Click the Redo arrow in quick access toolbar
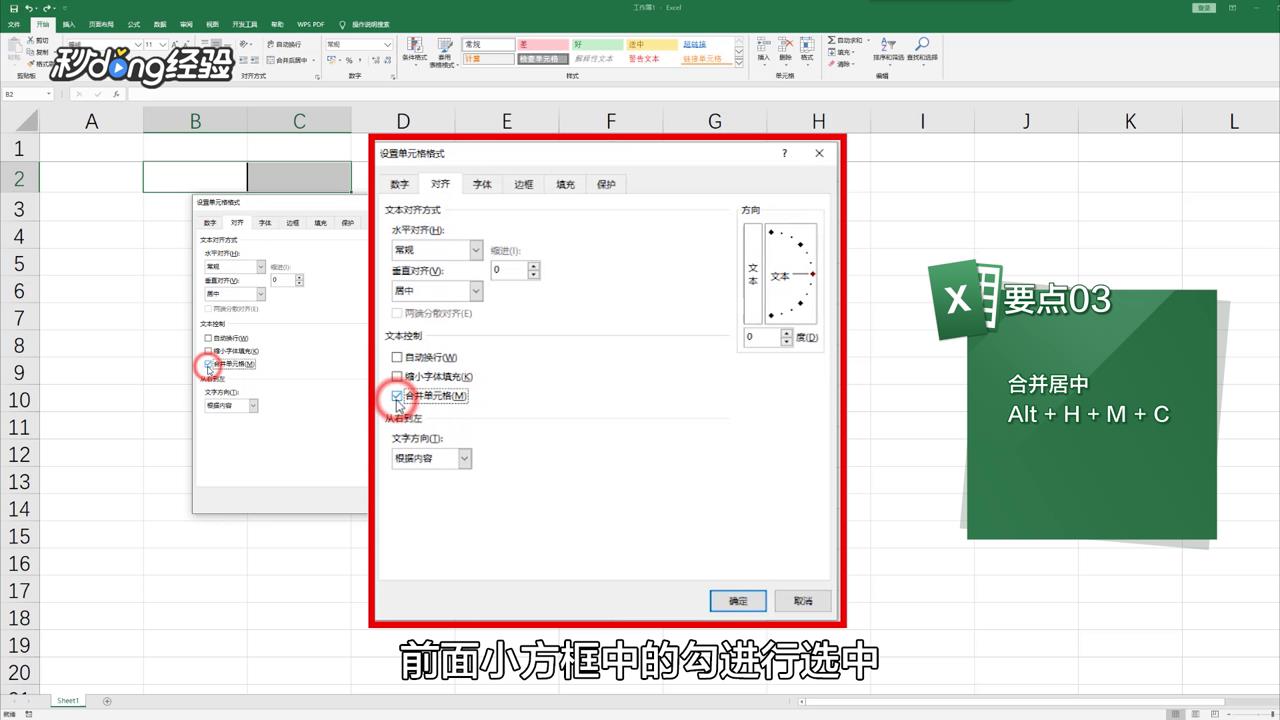Screen dimensions: 1280x720 48,8
